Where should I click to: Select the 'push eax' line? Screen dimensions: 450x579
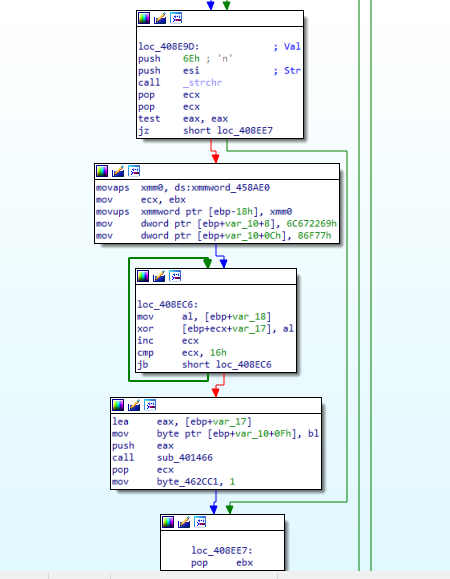[x=143, y=446]
